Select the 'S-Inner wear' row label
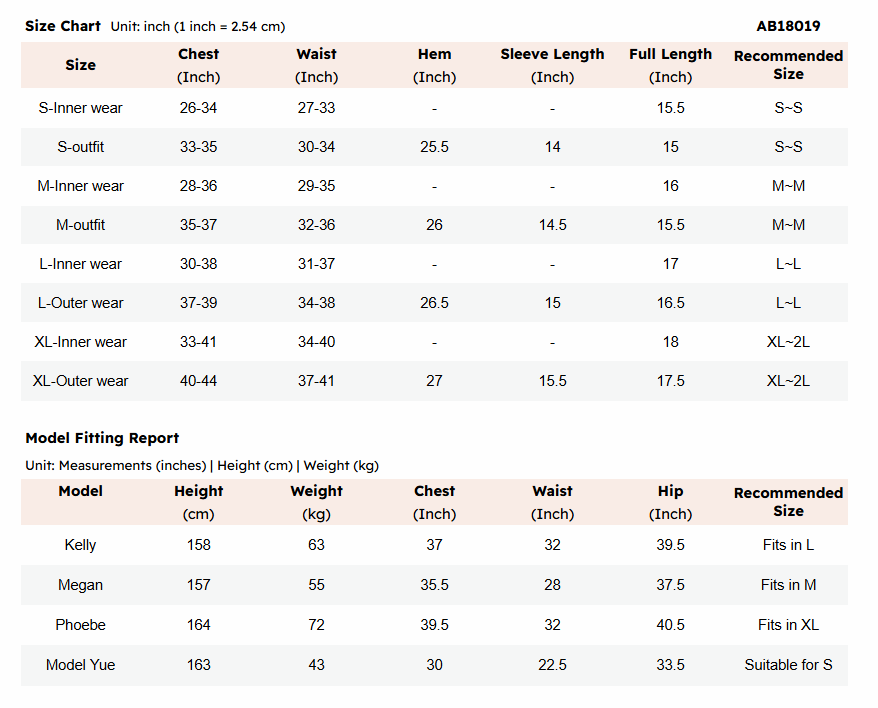Screen dimensions: 878x708 tap(81, 108)
